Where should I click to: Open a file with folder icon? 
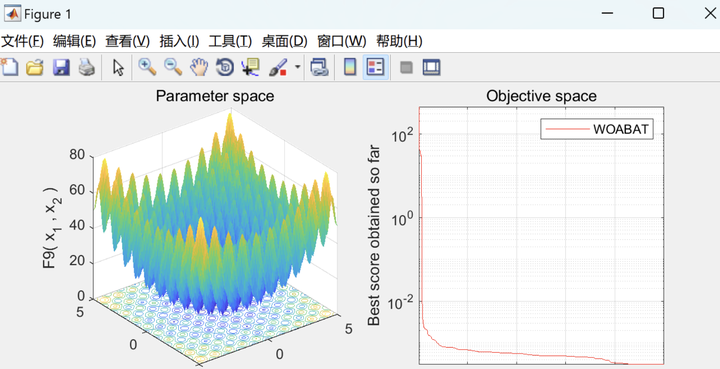35,67
